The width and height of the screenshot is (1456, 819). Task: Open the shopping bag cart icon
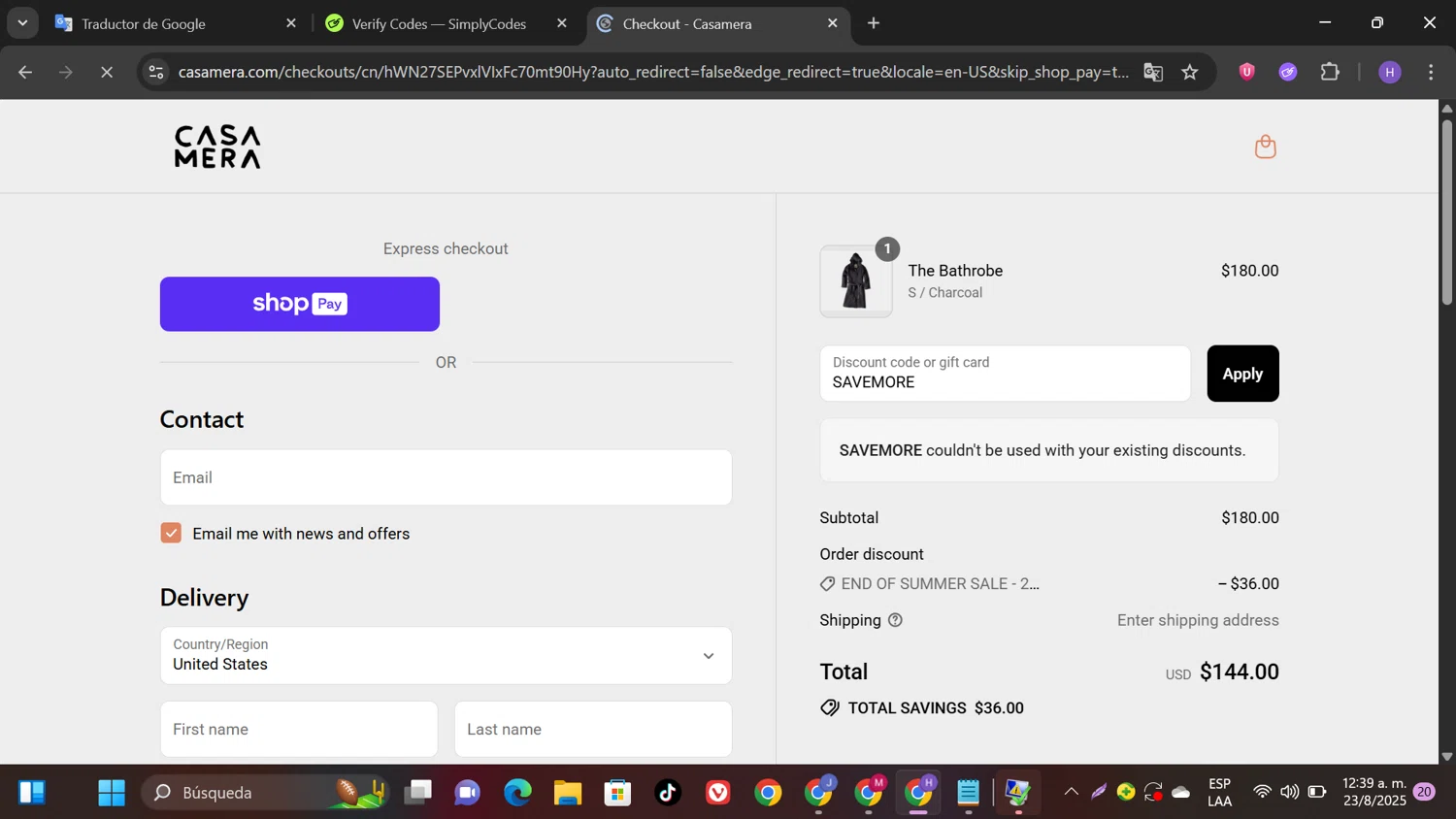point(1265,147)
